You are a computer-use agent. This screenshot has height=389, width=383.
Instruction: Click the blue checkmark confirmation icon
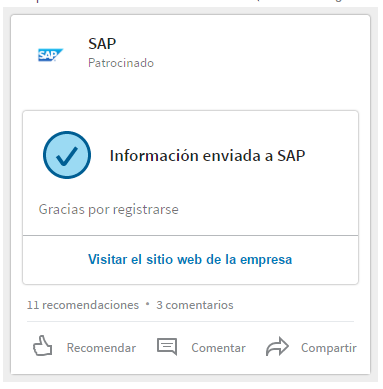click(x=67, y=155)
